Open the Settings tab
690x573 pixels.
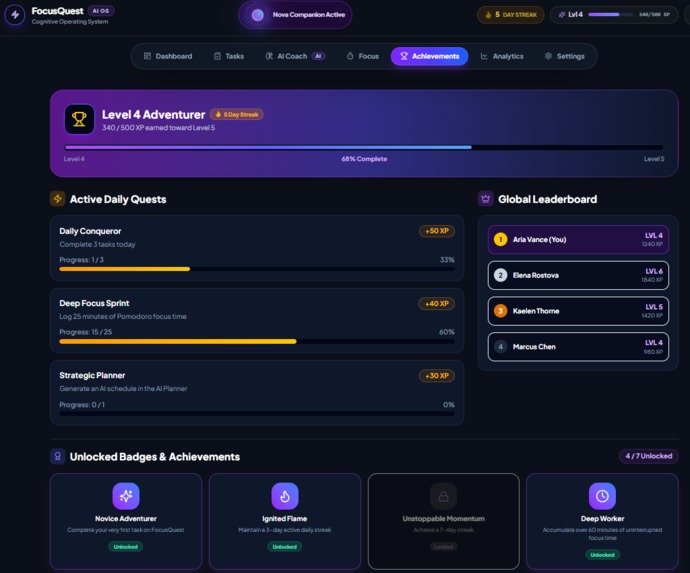point(565,56)
